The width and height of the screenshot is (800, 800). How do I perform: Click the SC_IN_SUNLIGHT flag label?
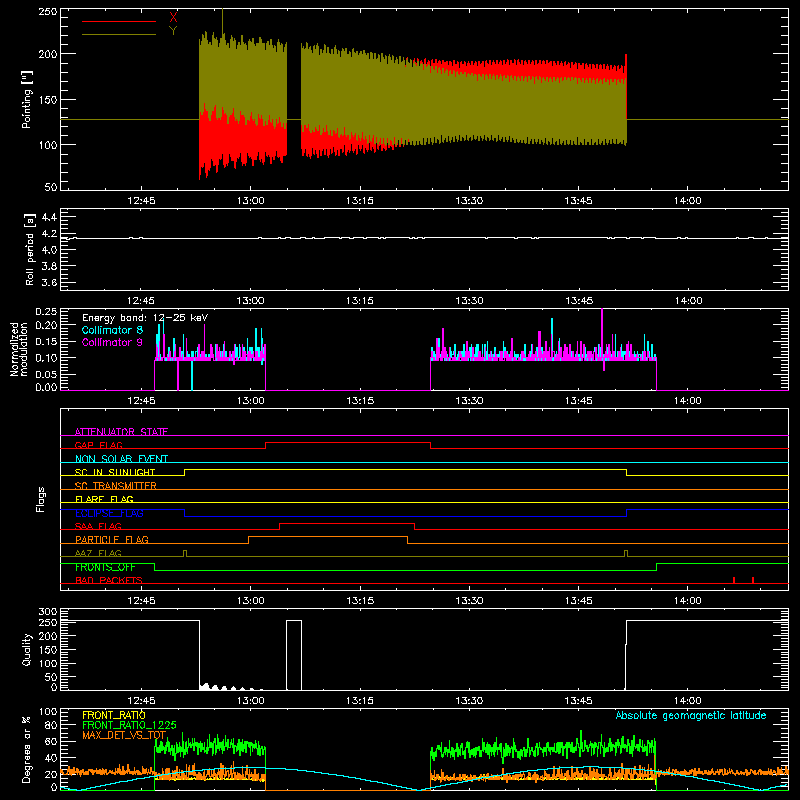coord(115,472)
